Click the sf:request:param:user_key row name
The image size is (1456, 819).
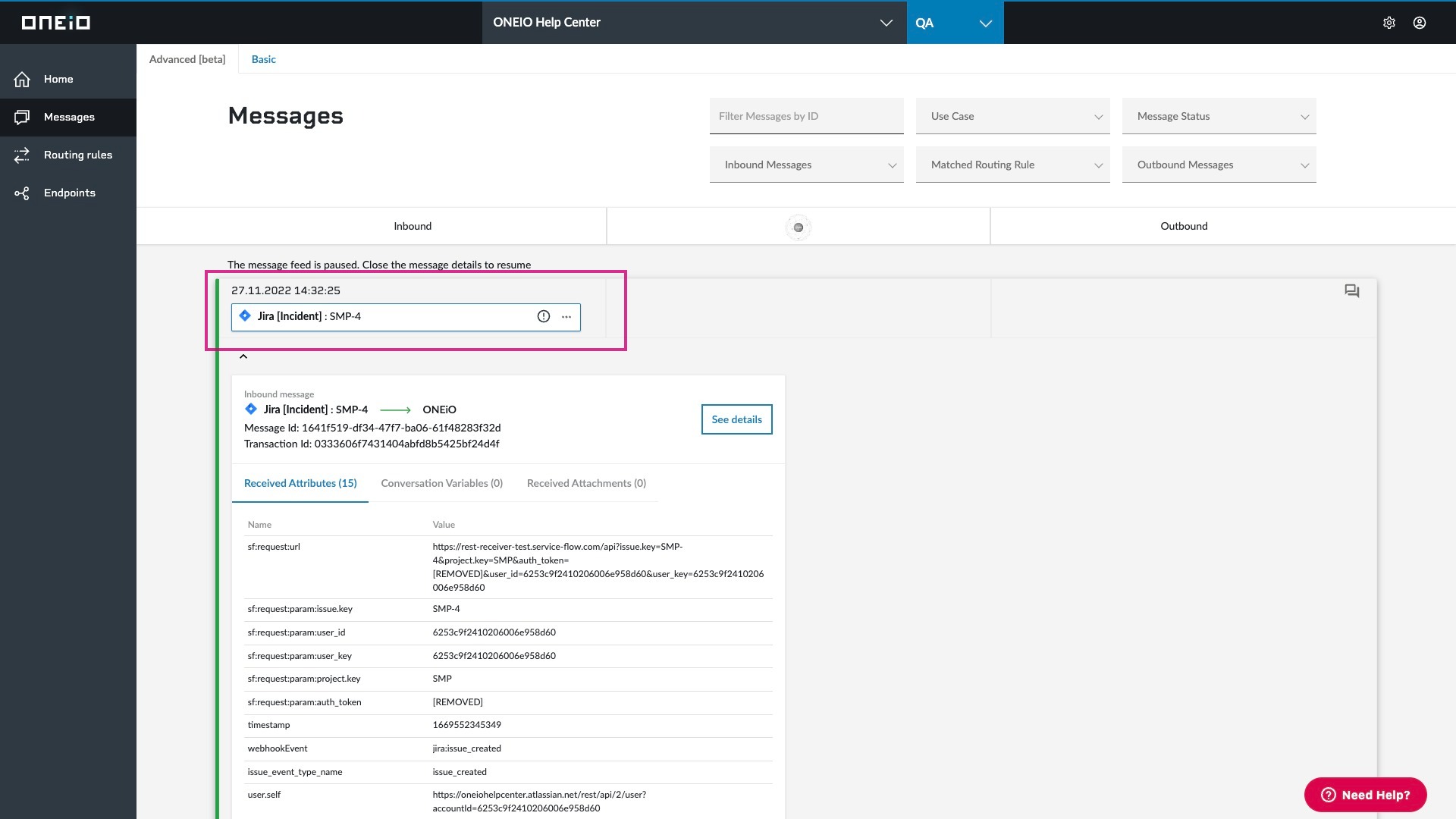(300, 656)
